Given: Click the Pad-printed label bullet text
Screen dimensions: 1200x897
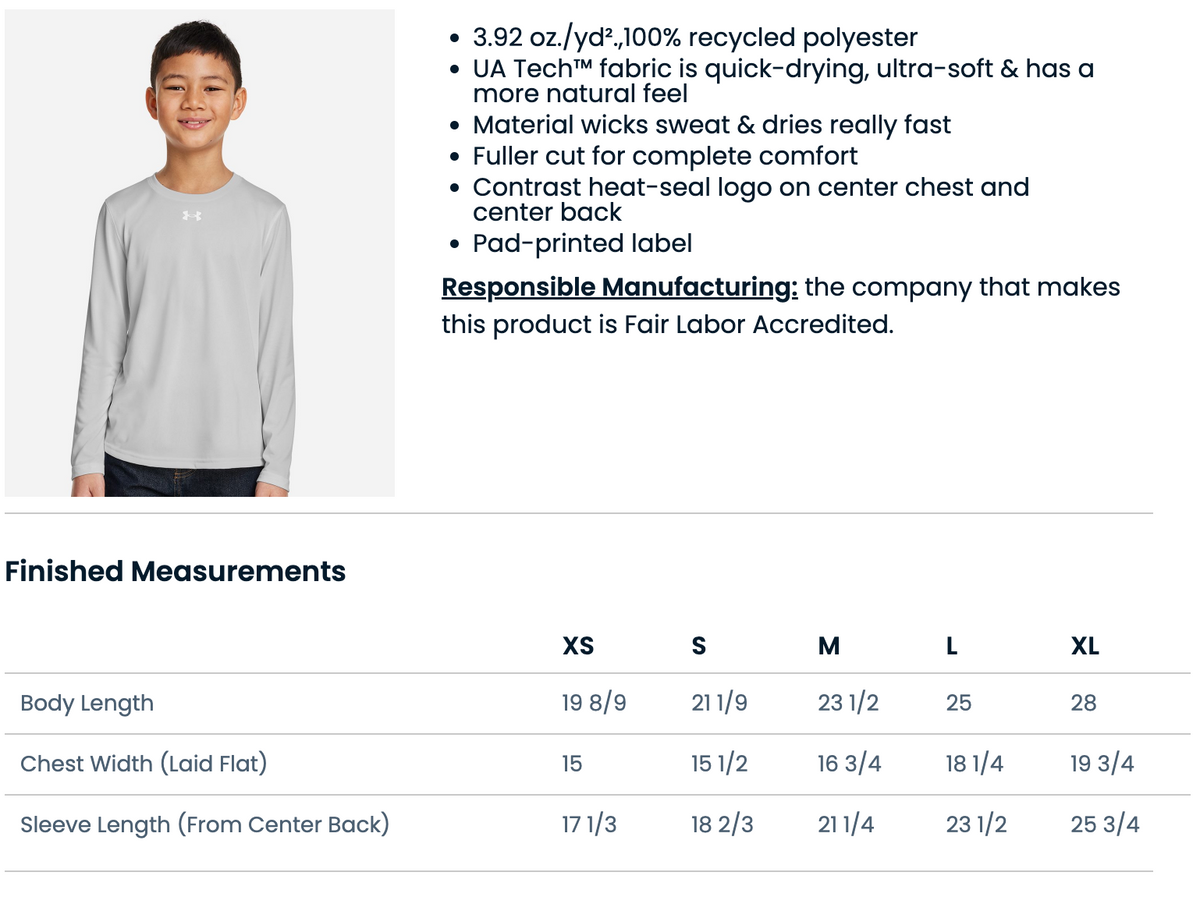Looking at the screenshot, I should 582,243.
